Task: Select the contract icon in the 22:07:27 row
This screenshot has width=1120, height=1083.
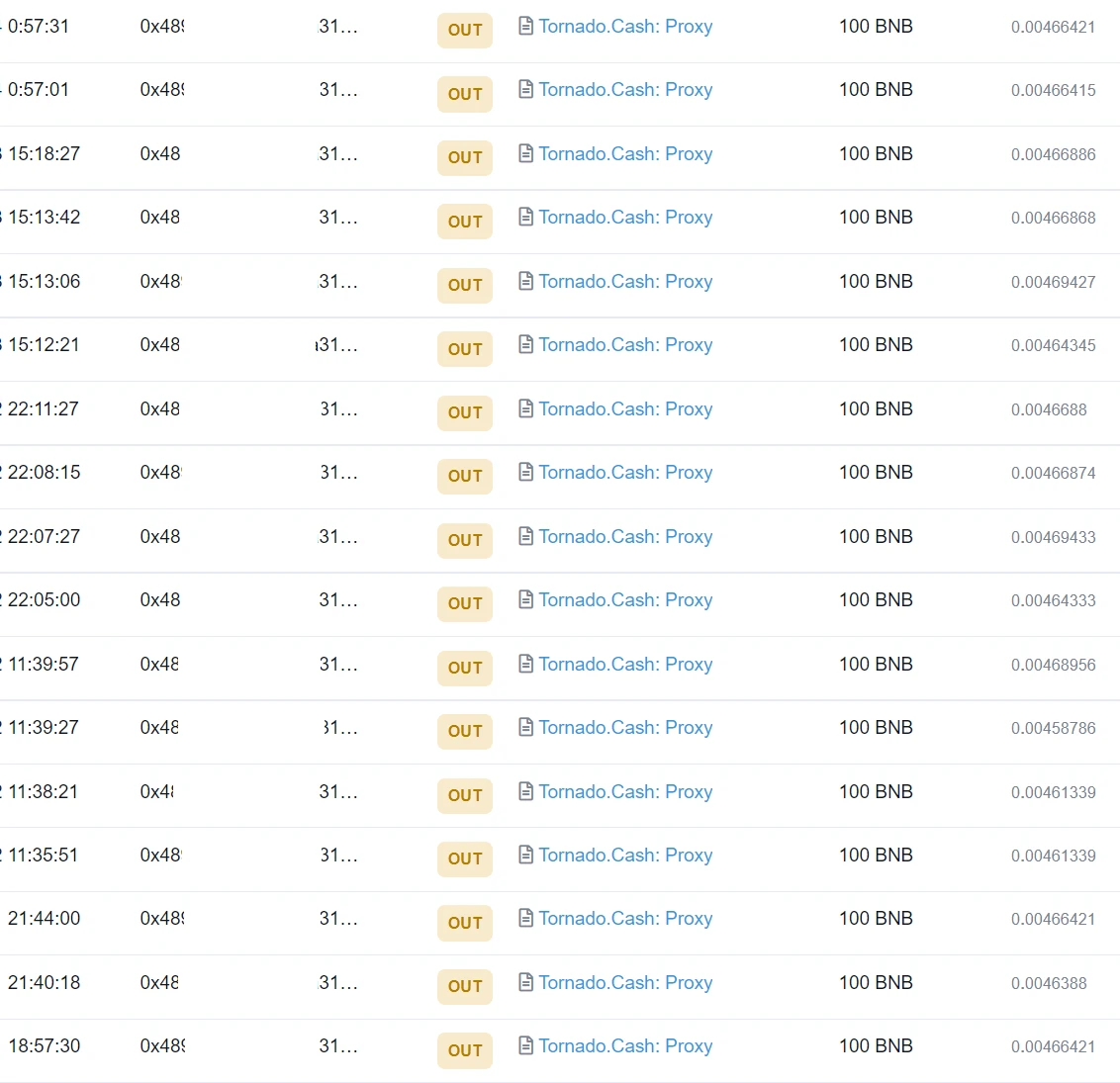Action: pyautogui.click(x=525, y=537)
